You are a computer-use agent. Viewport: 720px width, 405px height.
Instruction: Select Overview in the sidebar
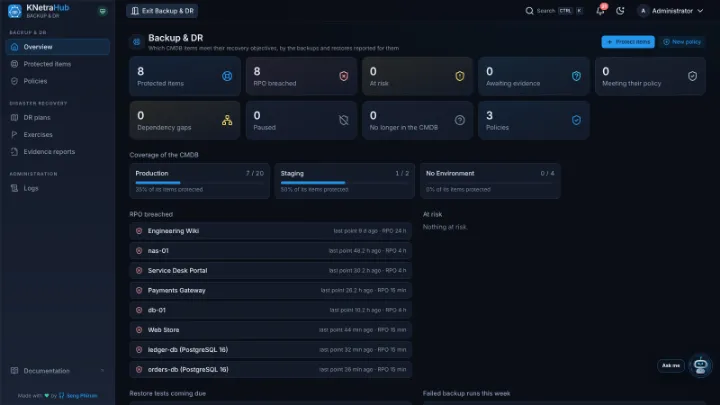[58, 47]
